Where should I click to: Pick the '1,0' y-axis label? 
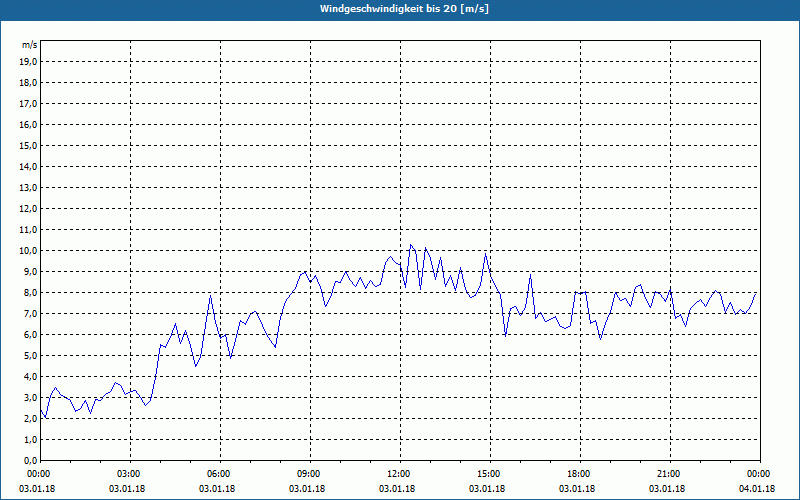(x=30, y=439)
